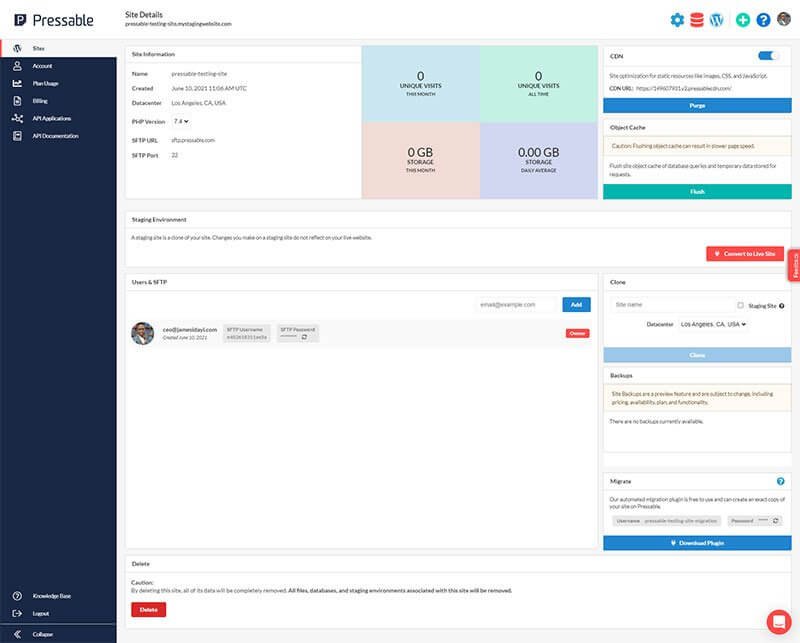Click the Billing document icon in sidebar
Screen dimensions: 800x643
pos(17,101)
